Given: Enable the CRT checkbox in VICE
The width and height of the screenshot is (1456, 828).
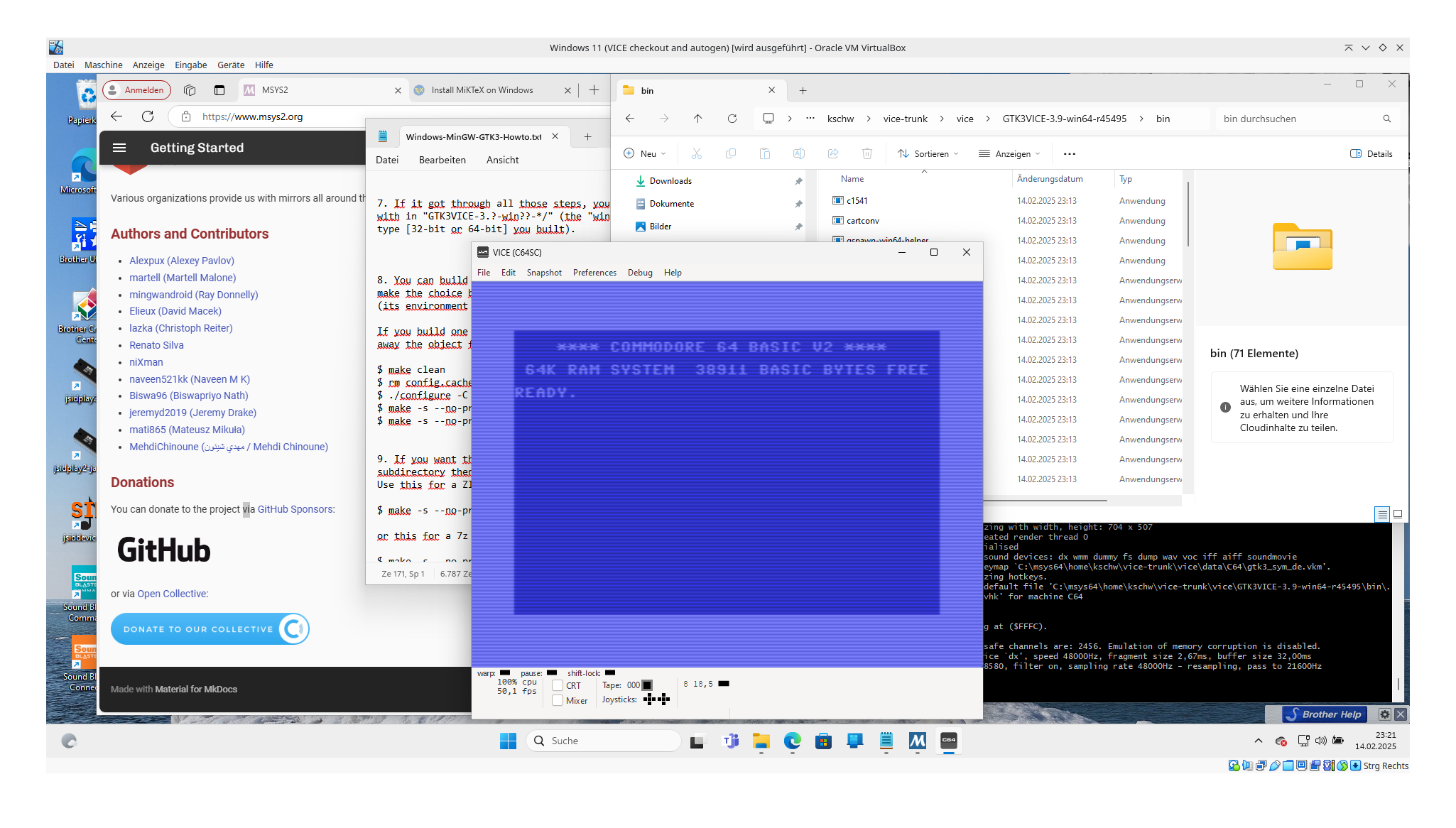Looking at the screenshot, I should coord(558,685).
